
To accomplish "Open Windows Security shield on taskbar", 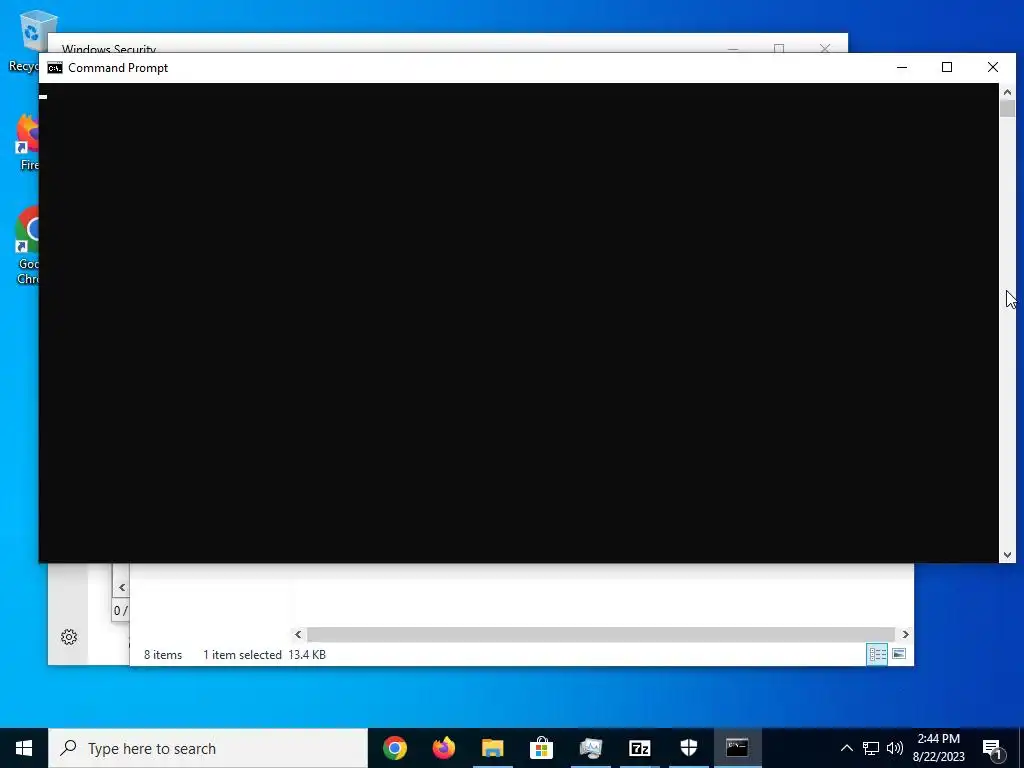I will 688,748.
